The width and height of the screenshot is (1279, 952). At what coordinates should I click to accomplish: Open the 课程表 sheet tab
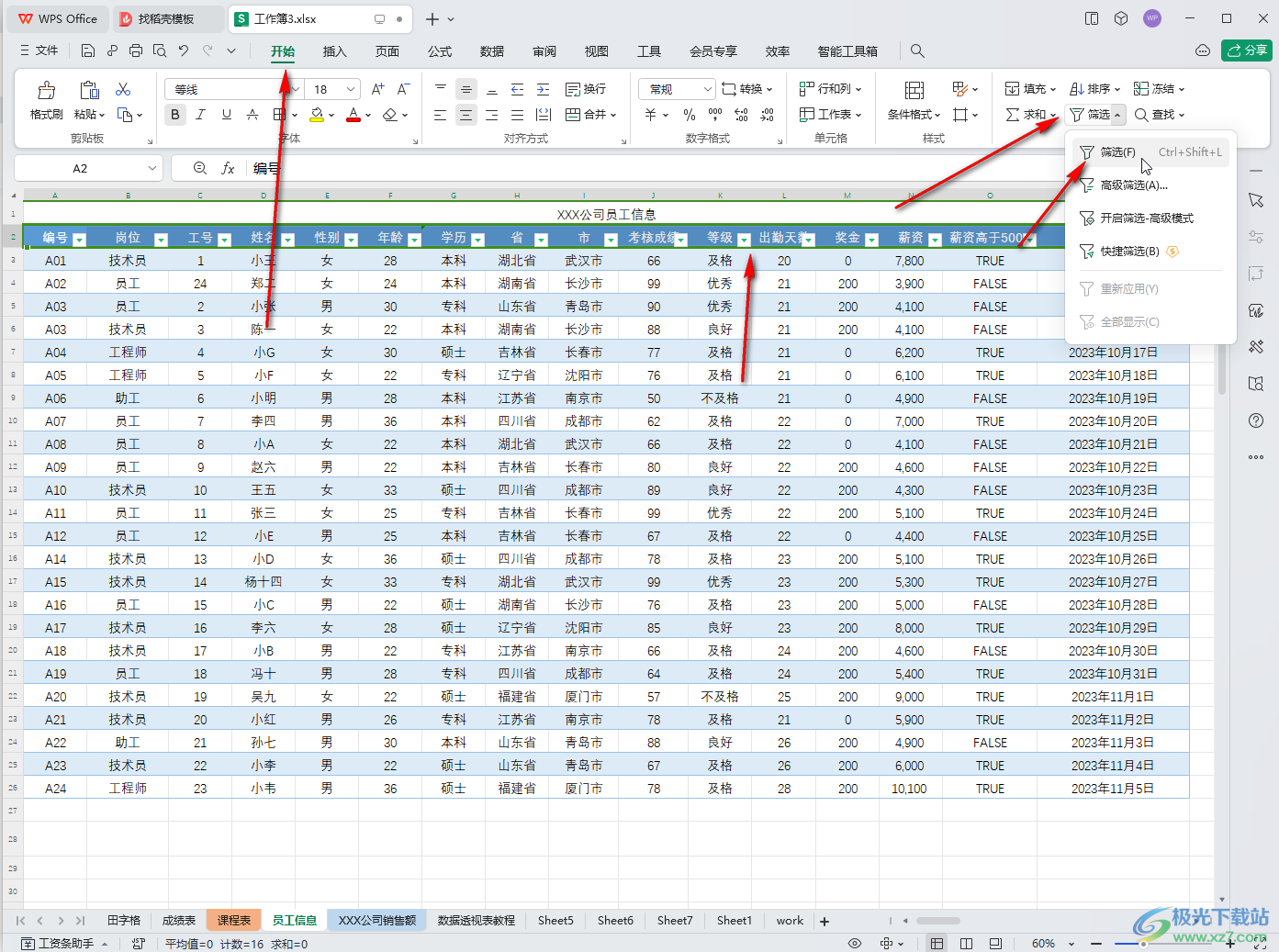234,920
